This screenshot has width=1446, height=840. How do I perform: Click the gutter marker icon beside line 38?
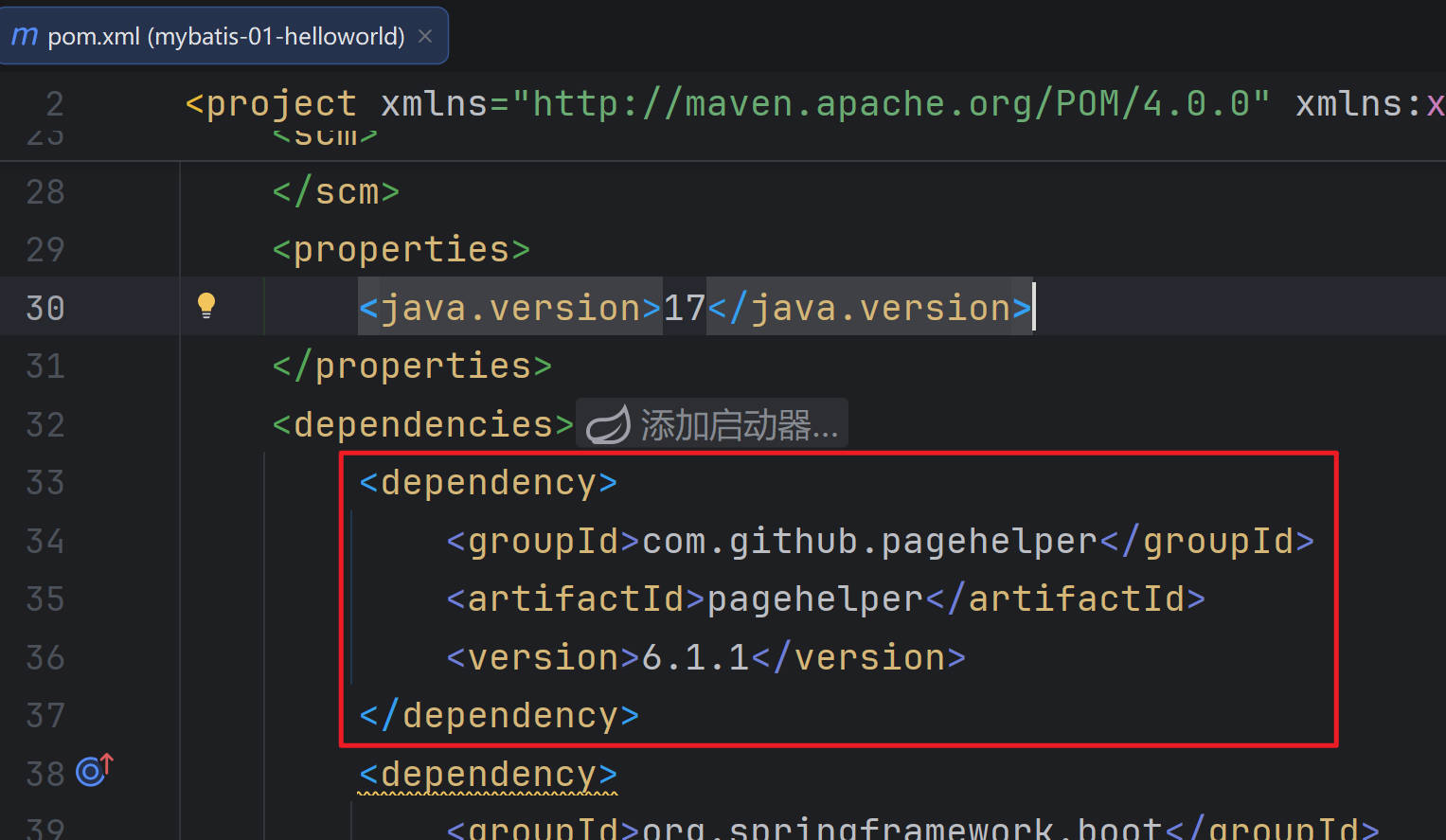[x=93, y=771]
